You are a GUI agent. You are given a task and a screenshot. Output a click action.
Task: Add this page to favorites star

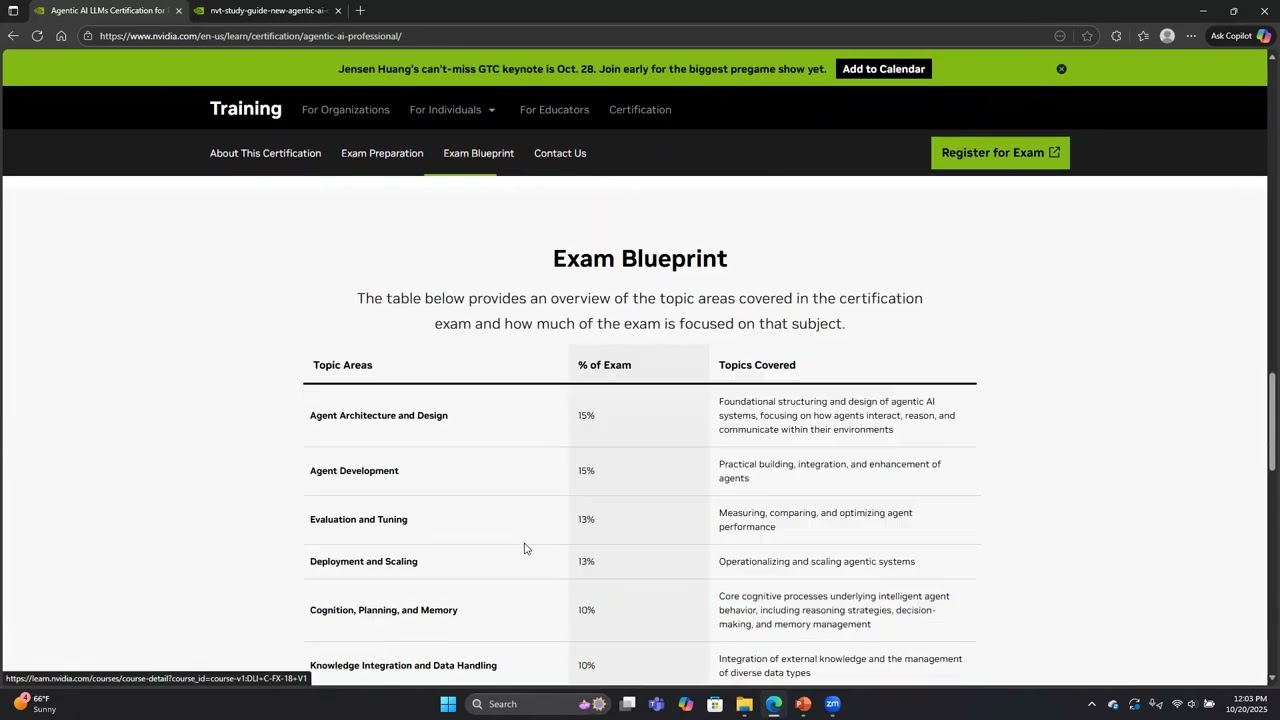click(x=1087, y=36)
